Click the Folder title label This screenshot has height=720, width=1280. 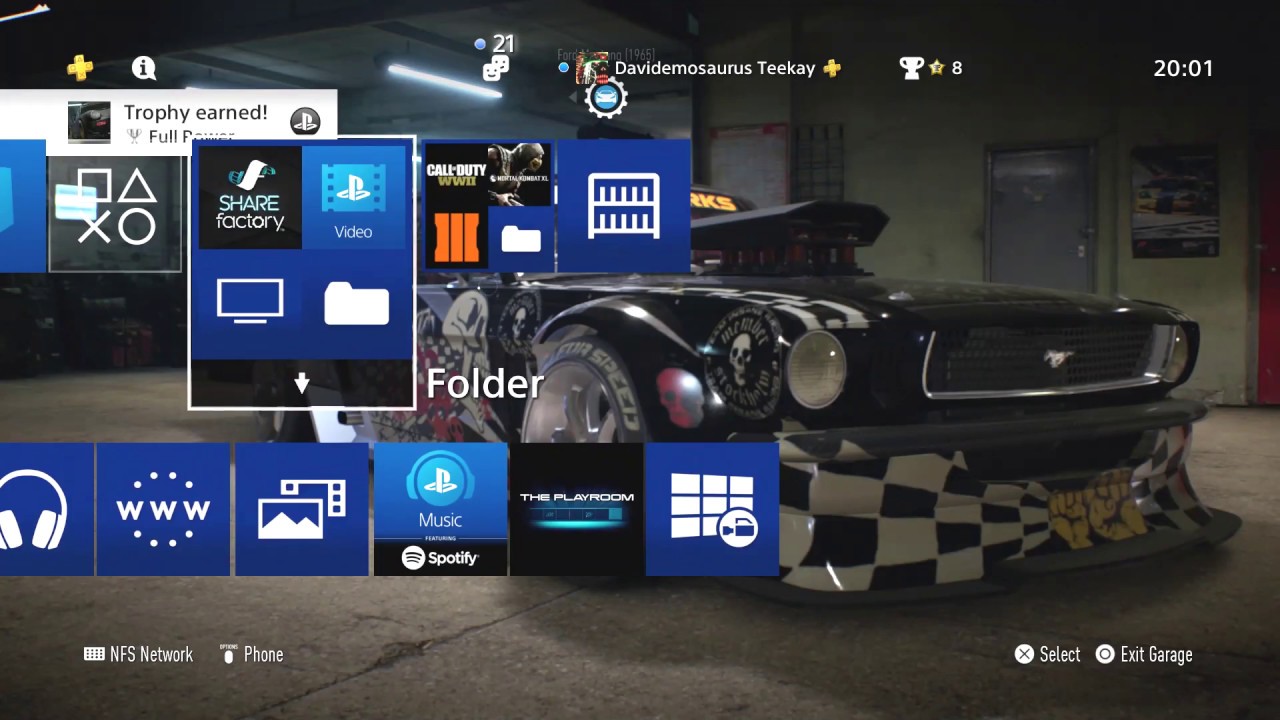coord(485,384)
